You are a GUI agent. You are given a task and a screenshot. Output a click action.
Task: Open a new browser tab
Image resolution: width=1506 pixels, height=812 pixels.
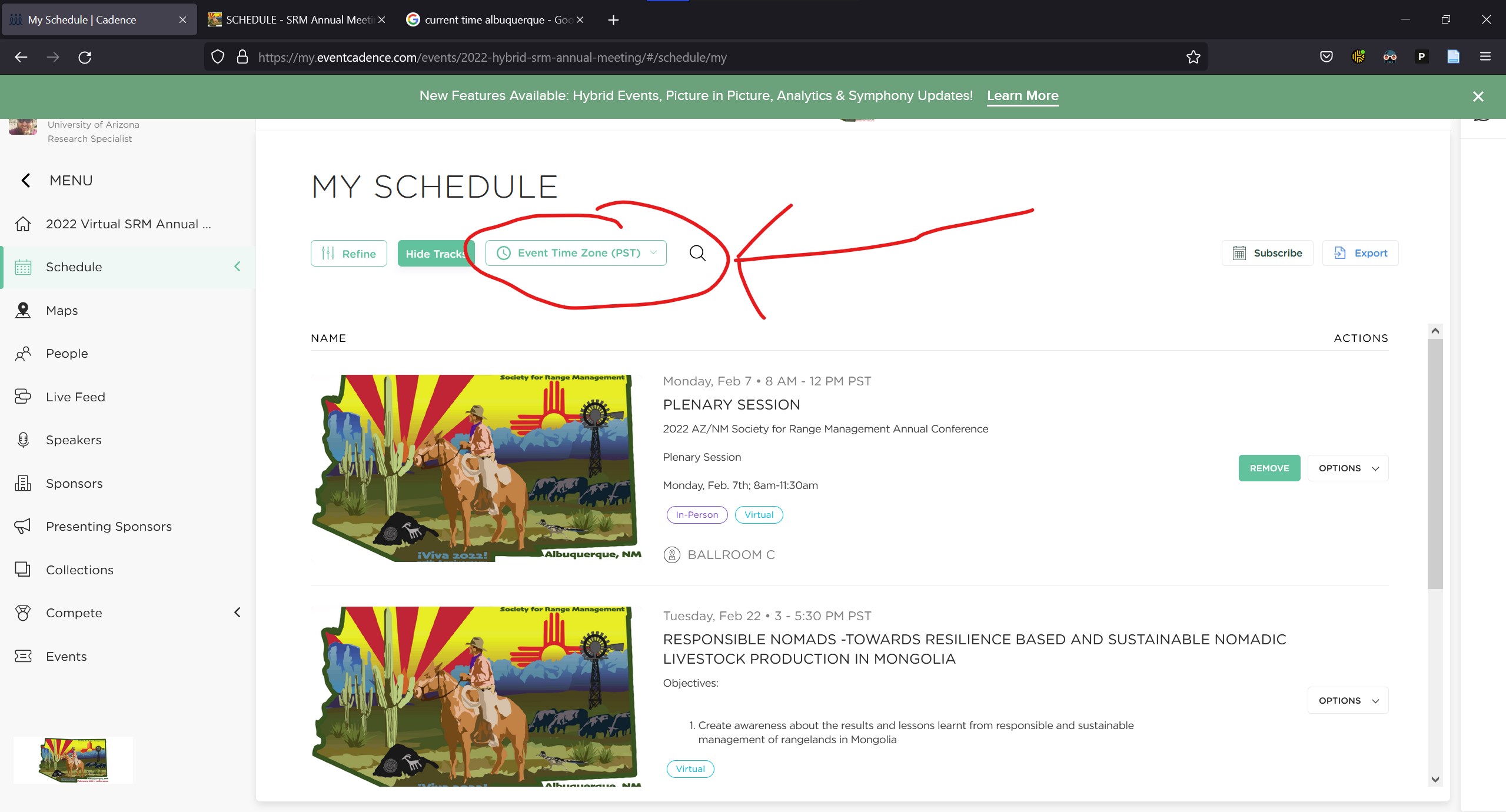pyautogui.click(x=613, y=20)
